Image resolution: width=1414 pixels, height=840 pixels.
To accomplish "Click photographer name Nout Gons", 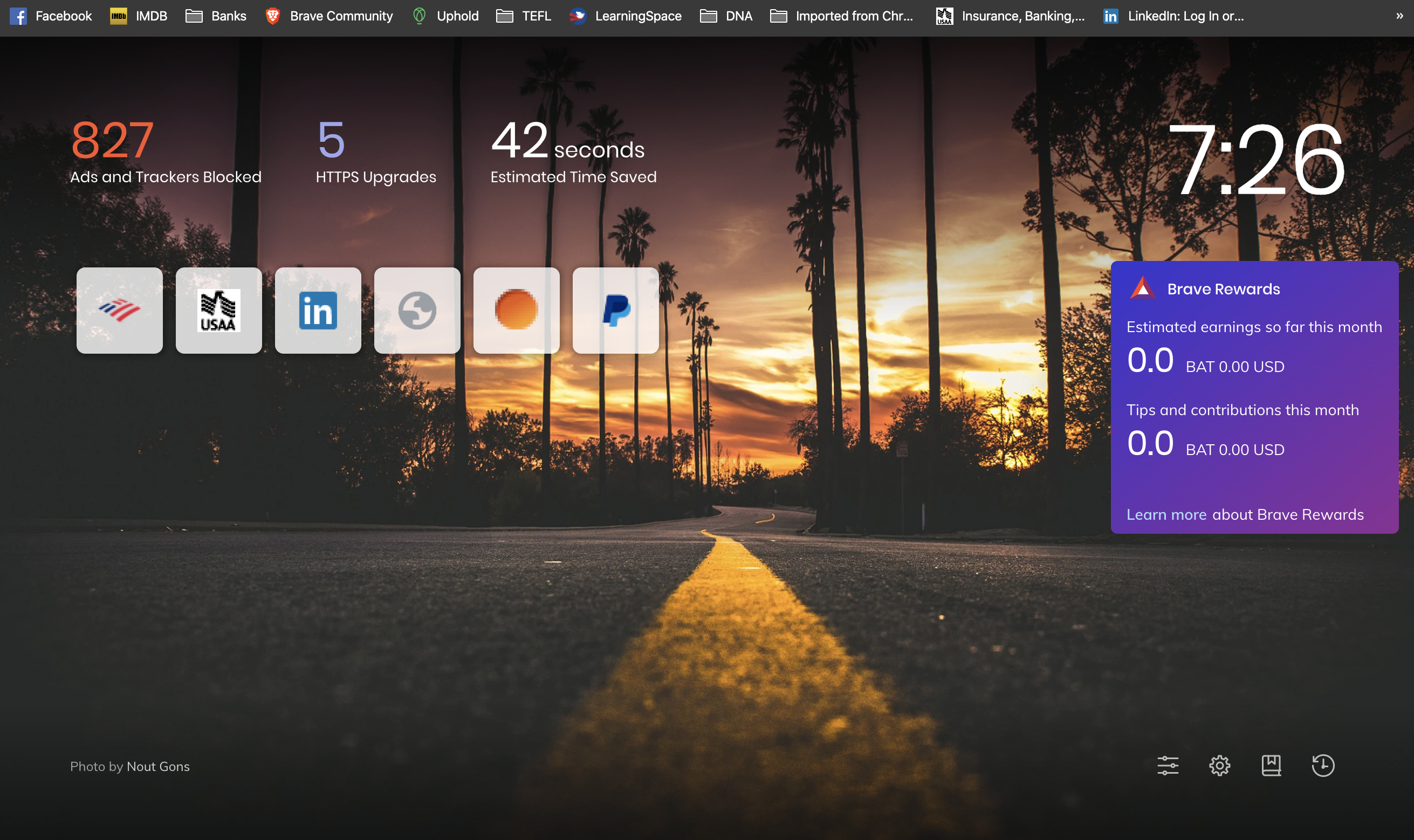I will point(158,767).
